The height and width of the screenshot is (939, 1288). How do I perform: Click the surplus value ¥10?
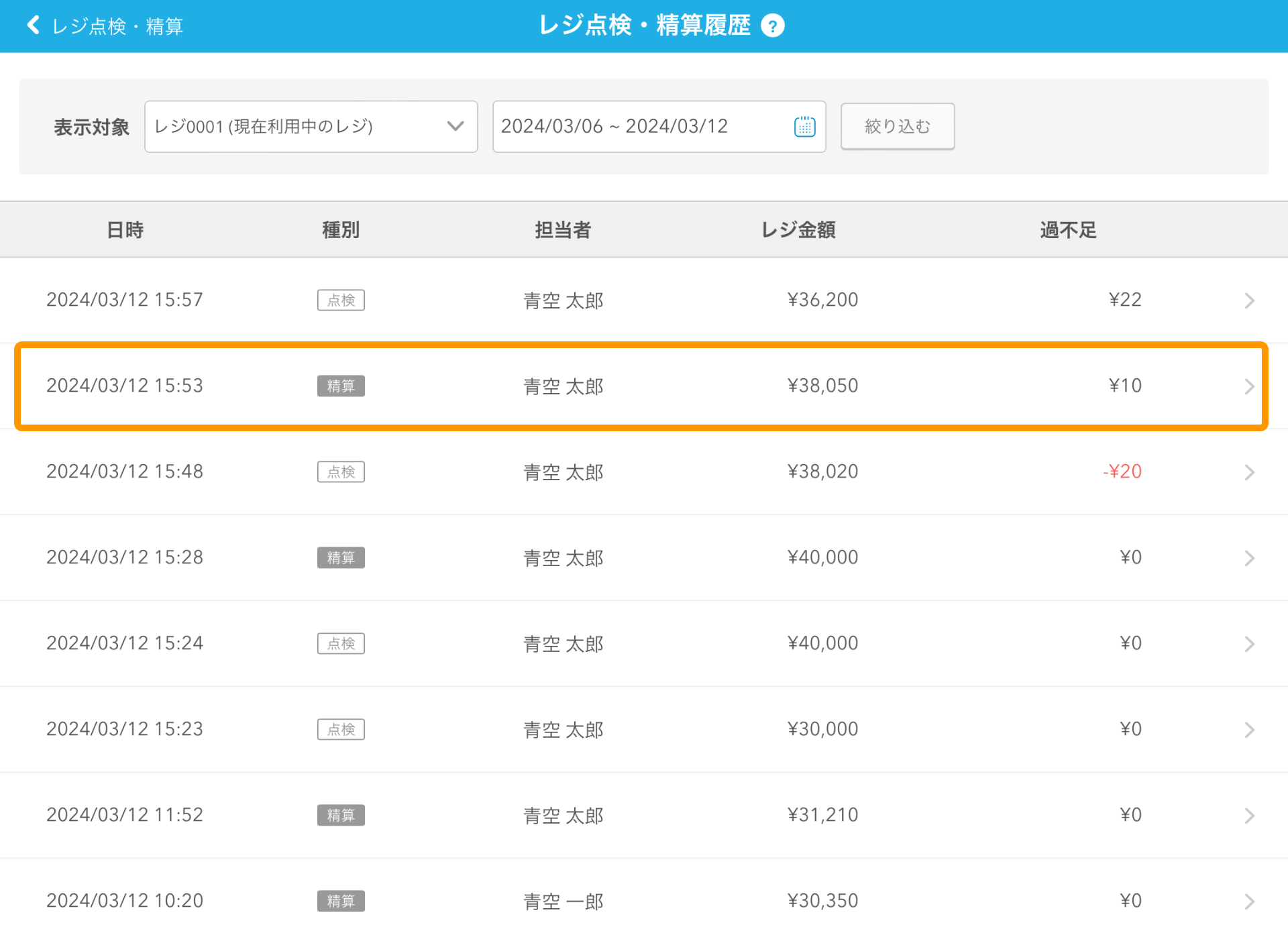tap(1125, 386)
